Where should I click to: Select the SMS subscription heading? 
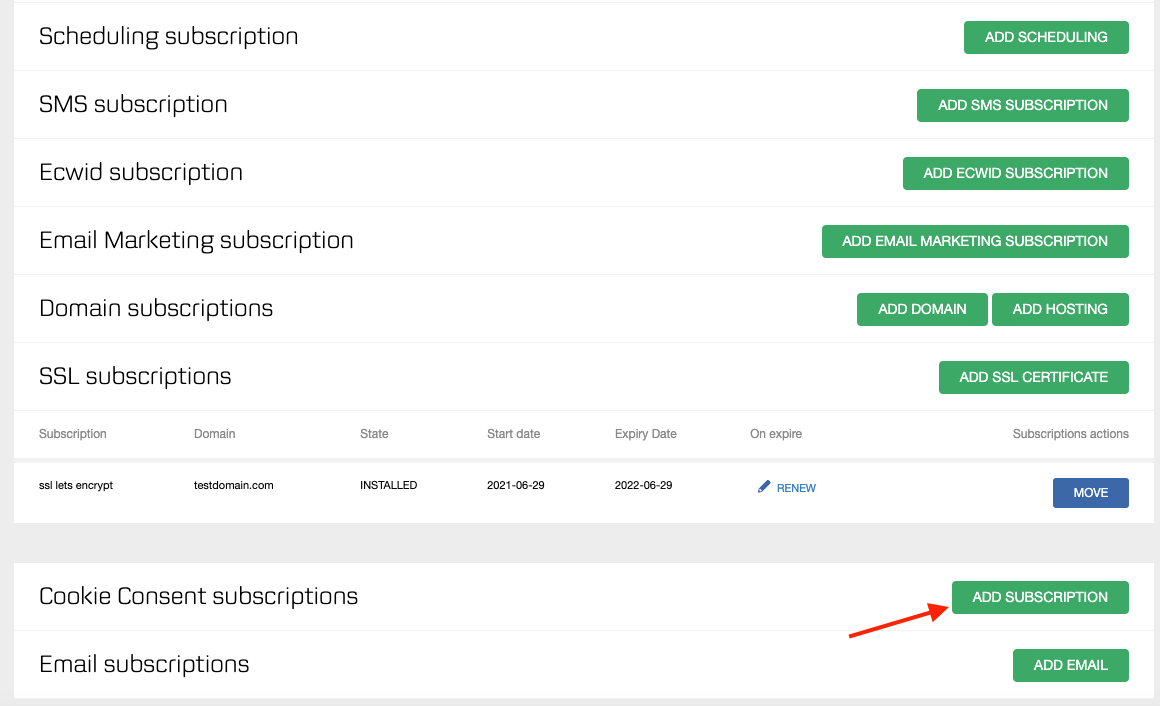[133, 104]
